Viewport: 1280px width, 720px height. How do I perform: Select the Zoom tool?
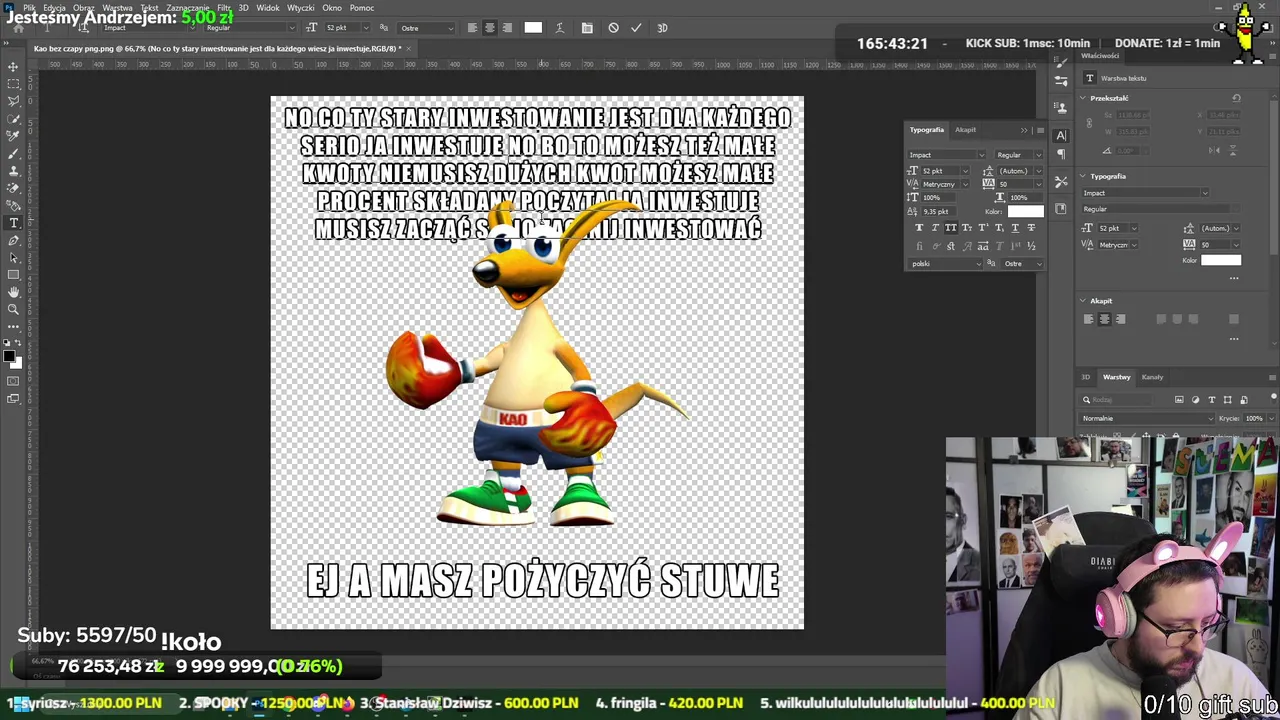click(x=13, y=309)
